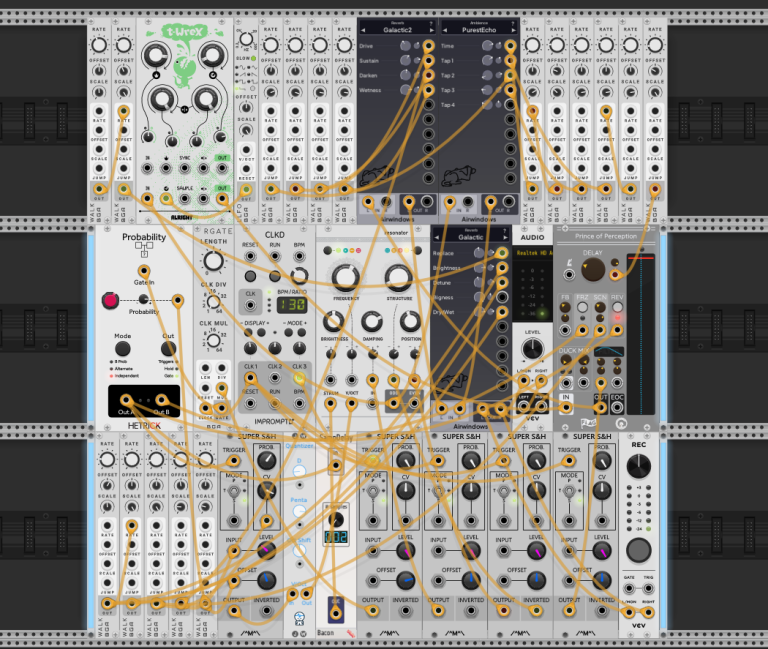Click the RGATE LENGTH knob
The height and width of the screenshot is (649, 768).
pyautogui.click(x=214, y=261)
